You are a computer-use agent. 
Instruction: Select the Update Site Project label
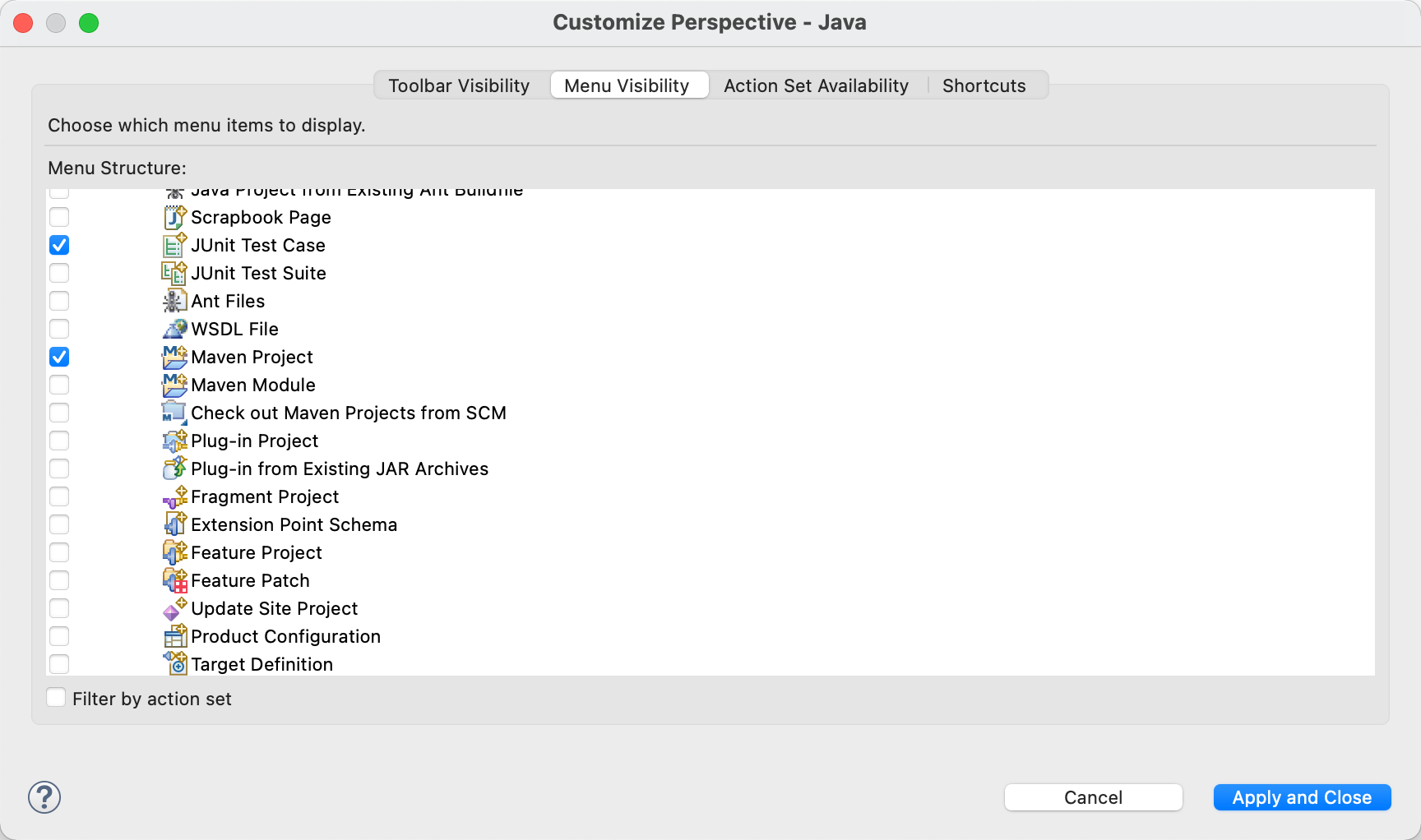(x=275, y=608)
